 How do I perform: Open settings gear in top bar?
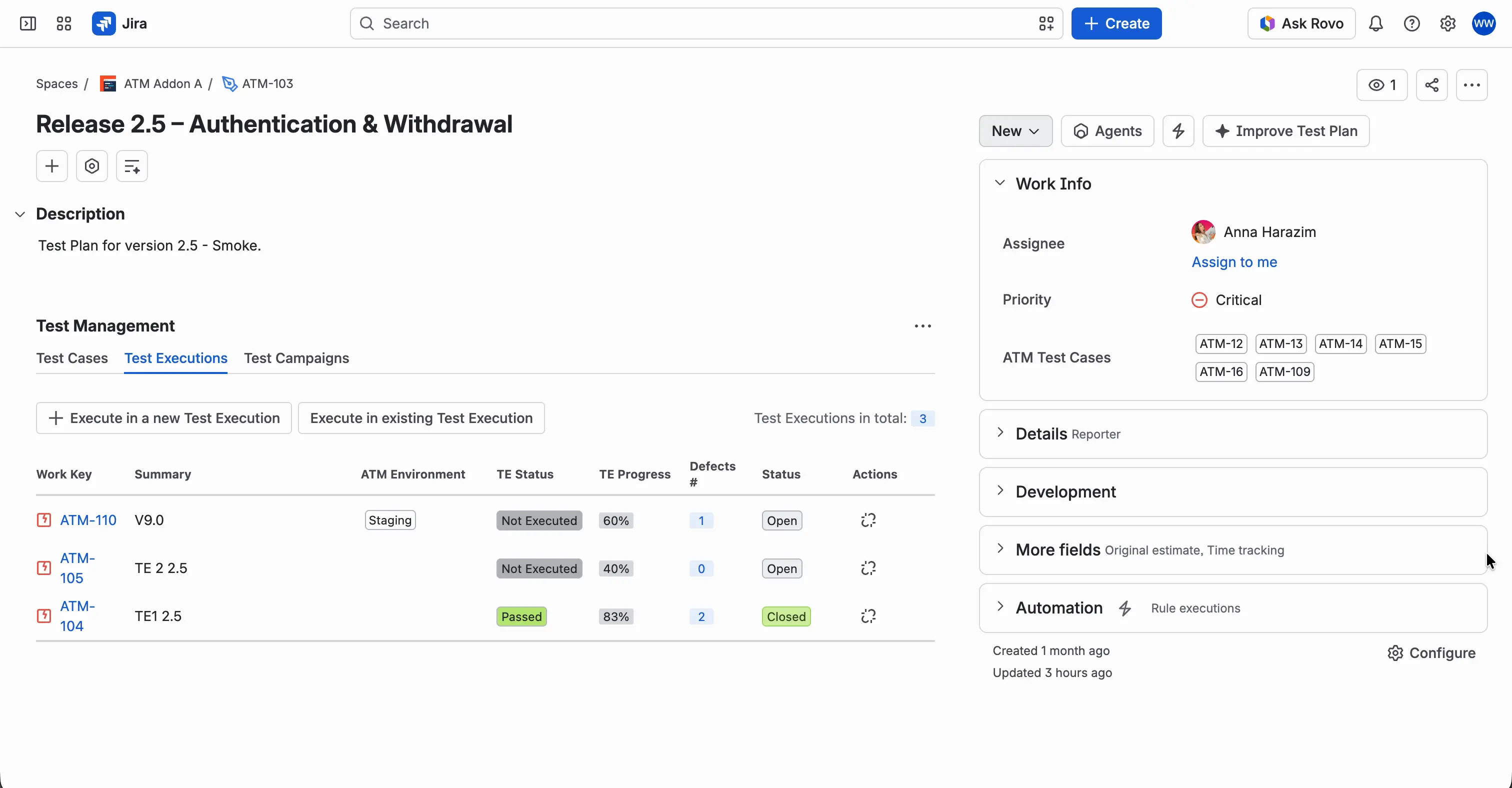pyautogui.click(x=1447, y=23)
